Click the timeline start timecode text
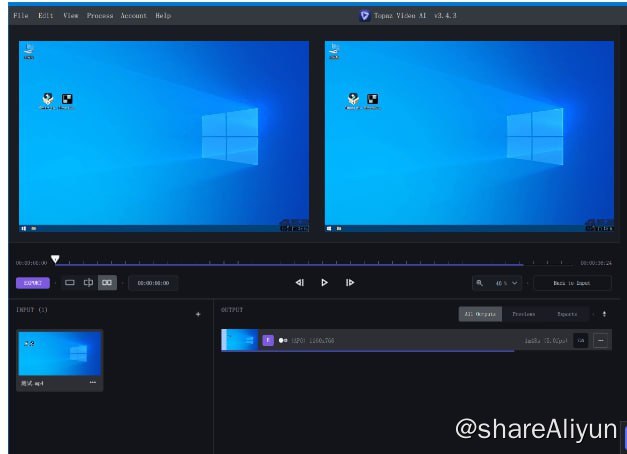 pos(32,263)
